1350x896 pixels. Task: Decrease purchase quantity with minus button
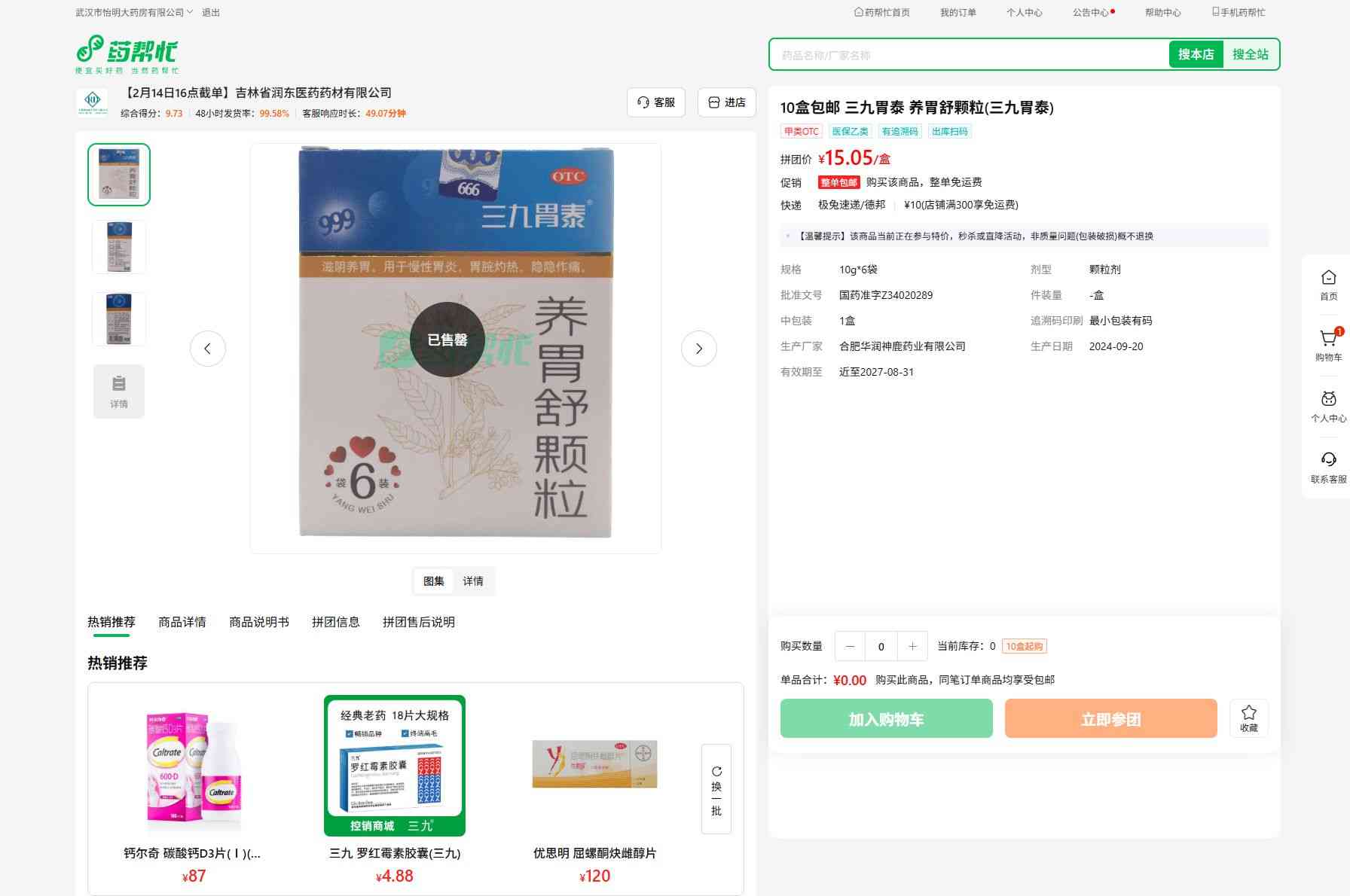(x=850, y=646)
